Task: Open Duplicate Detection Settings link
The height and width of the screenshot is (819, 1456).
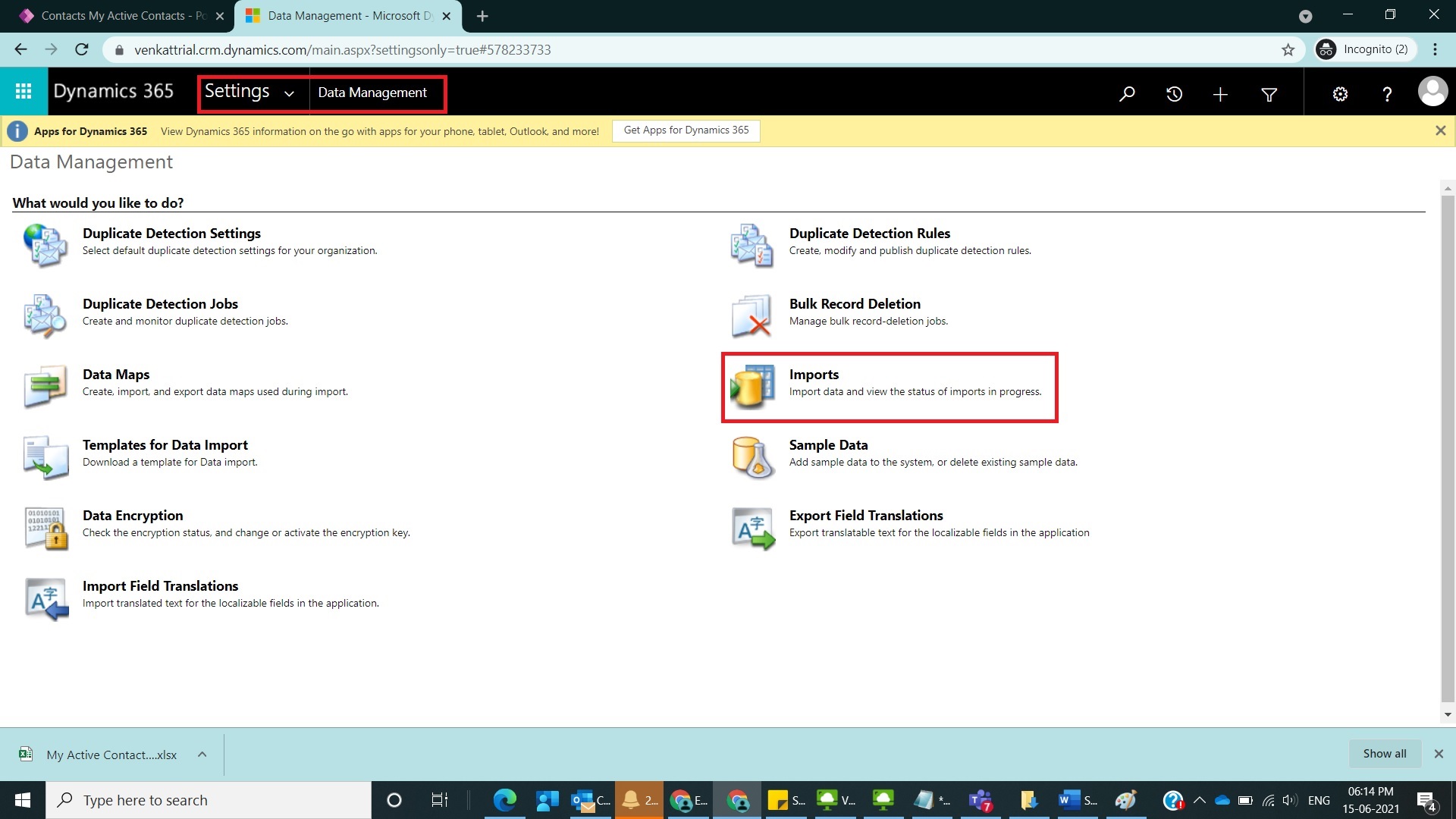Action: click(171, 233)
